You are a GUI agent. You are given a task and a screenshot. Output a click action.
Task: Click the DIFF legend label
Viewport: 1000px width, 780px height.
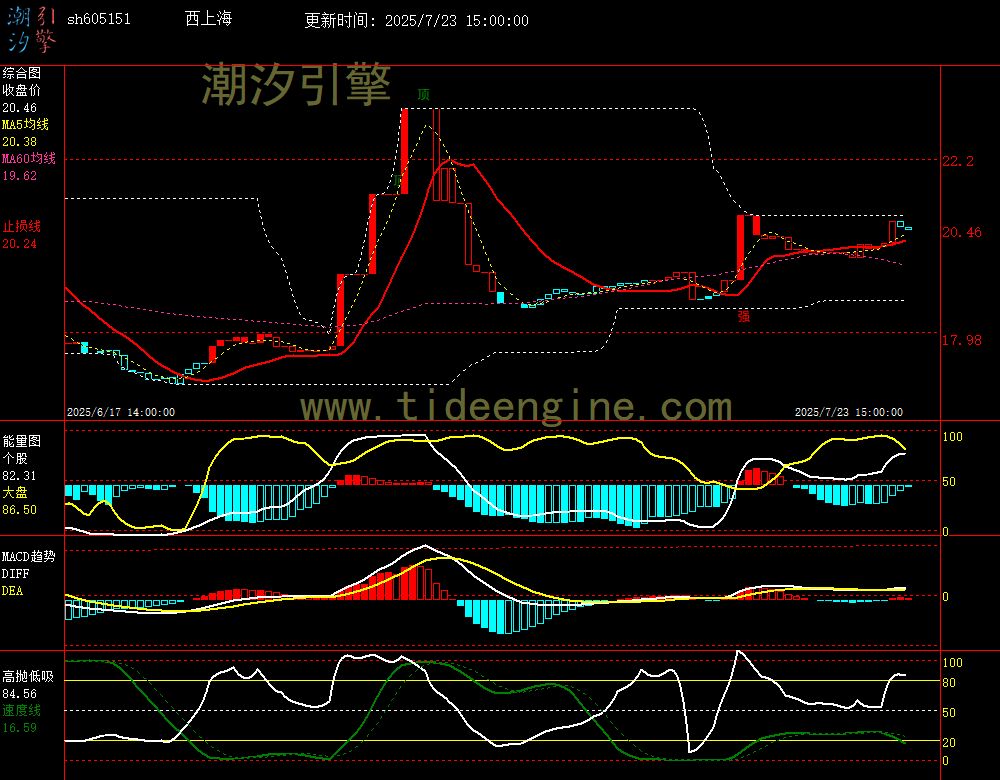[x=15, y=573]
